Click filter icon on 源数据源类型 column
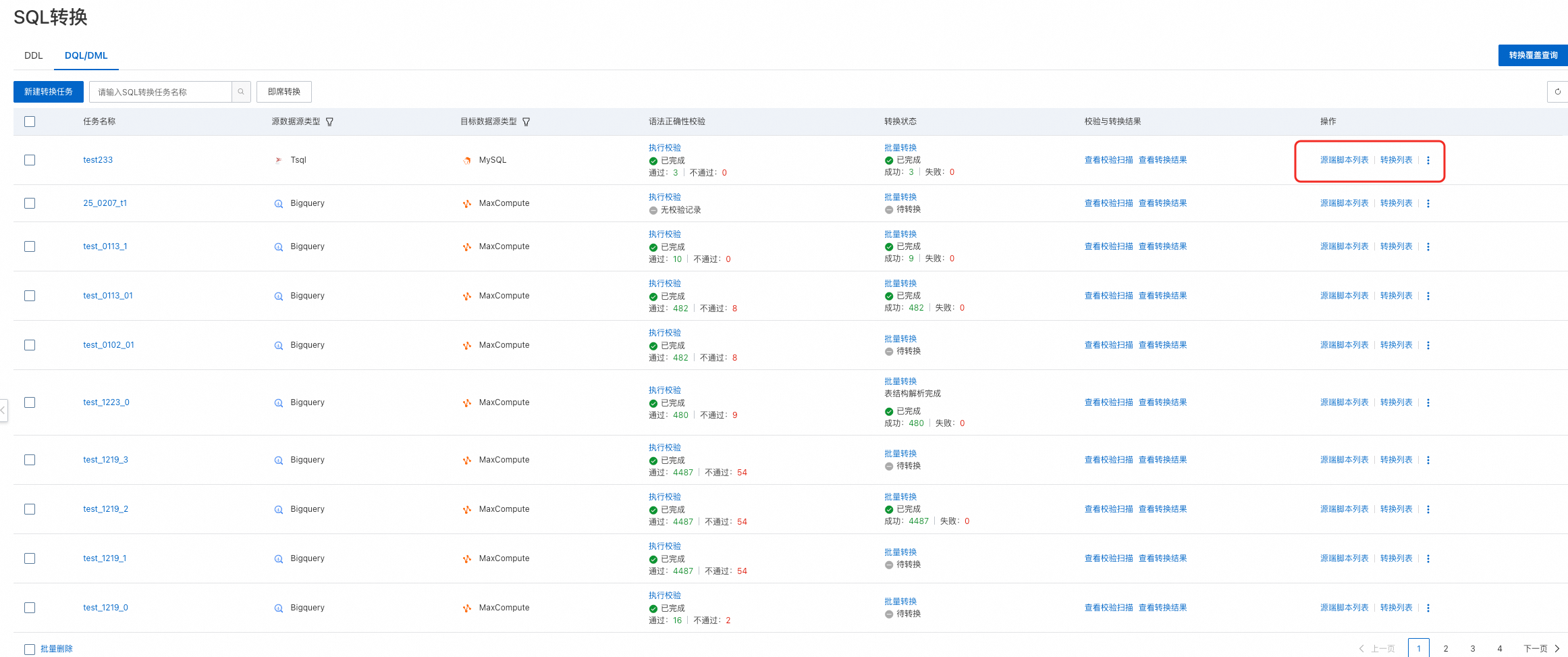1568x657 pixels. pos(329,122)
